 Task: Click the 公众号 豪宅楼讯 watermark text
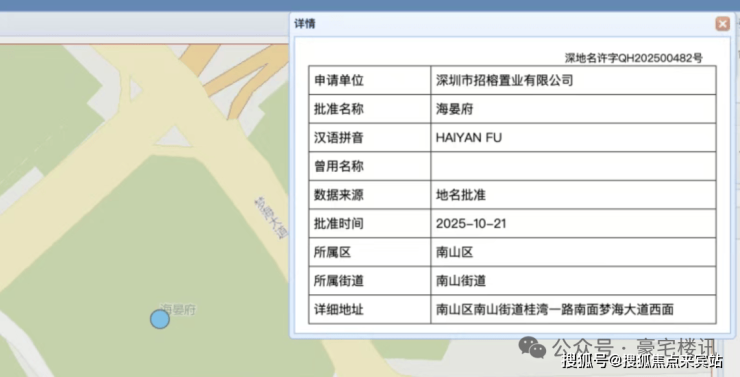point(634,348)
